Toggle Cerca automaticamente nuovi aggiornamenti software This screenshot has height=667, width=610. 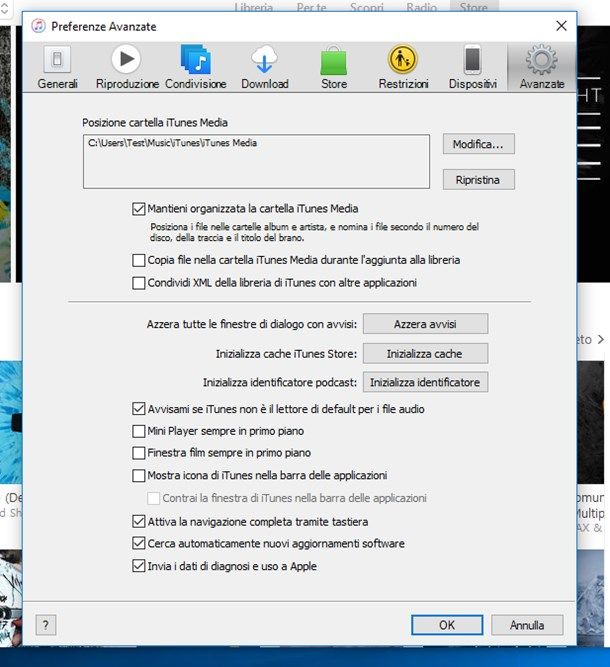tap(139, 543)
